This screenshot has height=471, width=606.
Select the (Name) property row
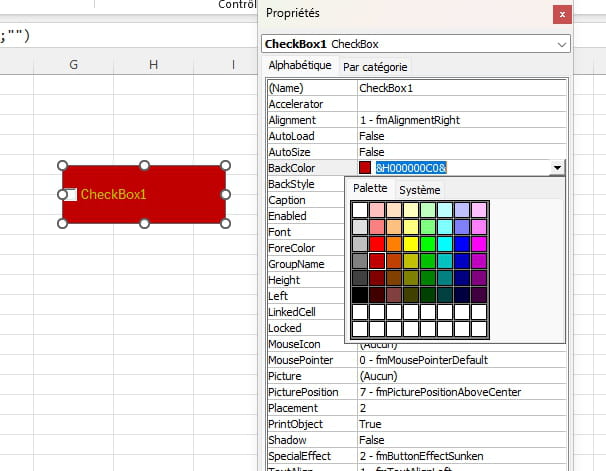coord(312,88)
